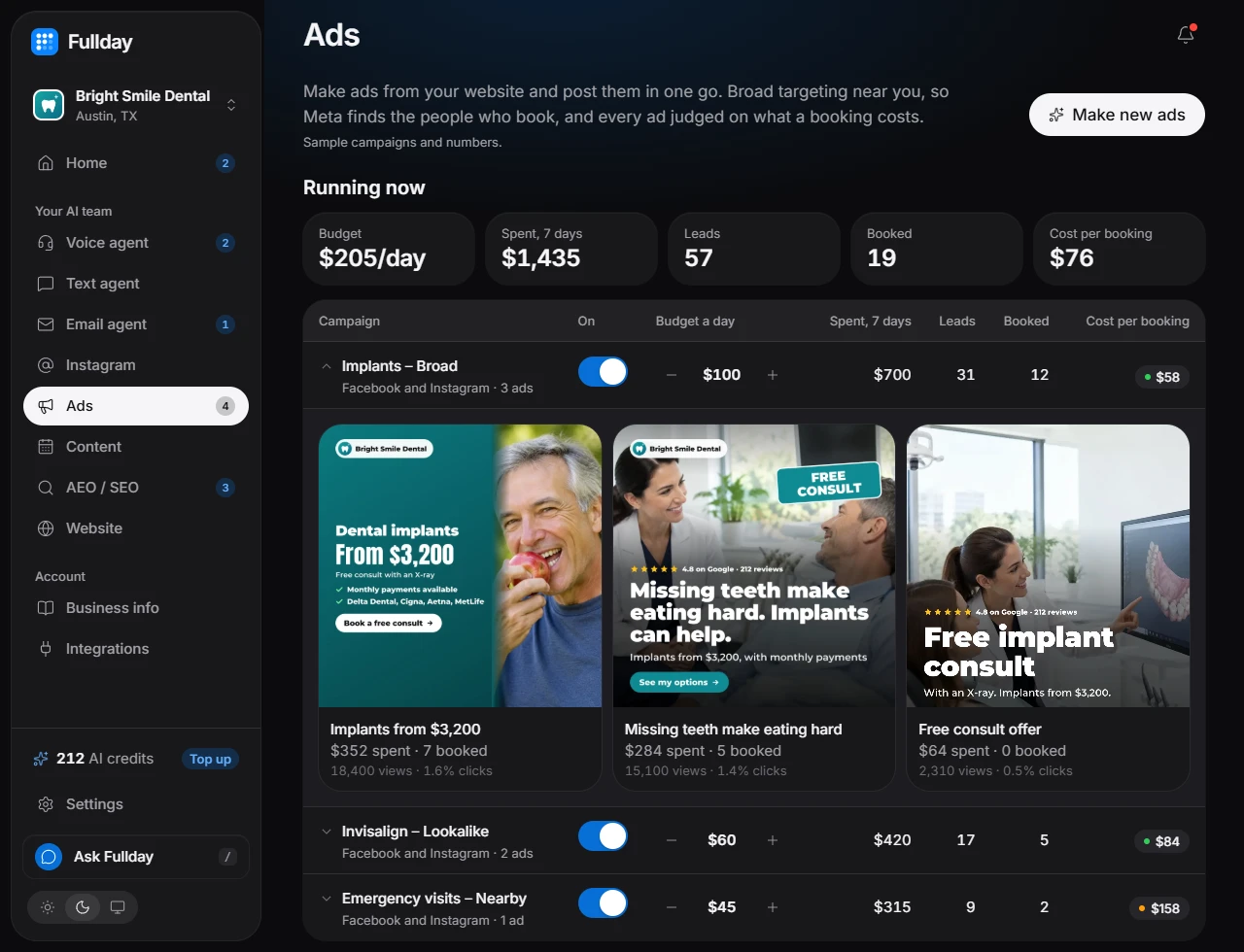Click the envelope icon for Email agent
Screen dimensions: 1244x952
tap(45, 324)
